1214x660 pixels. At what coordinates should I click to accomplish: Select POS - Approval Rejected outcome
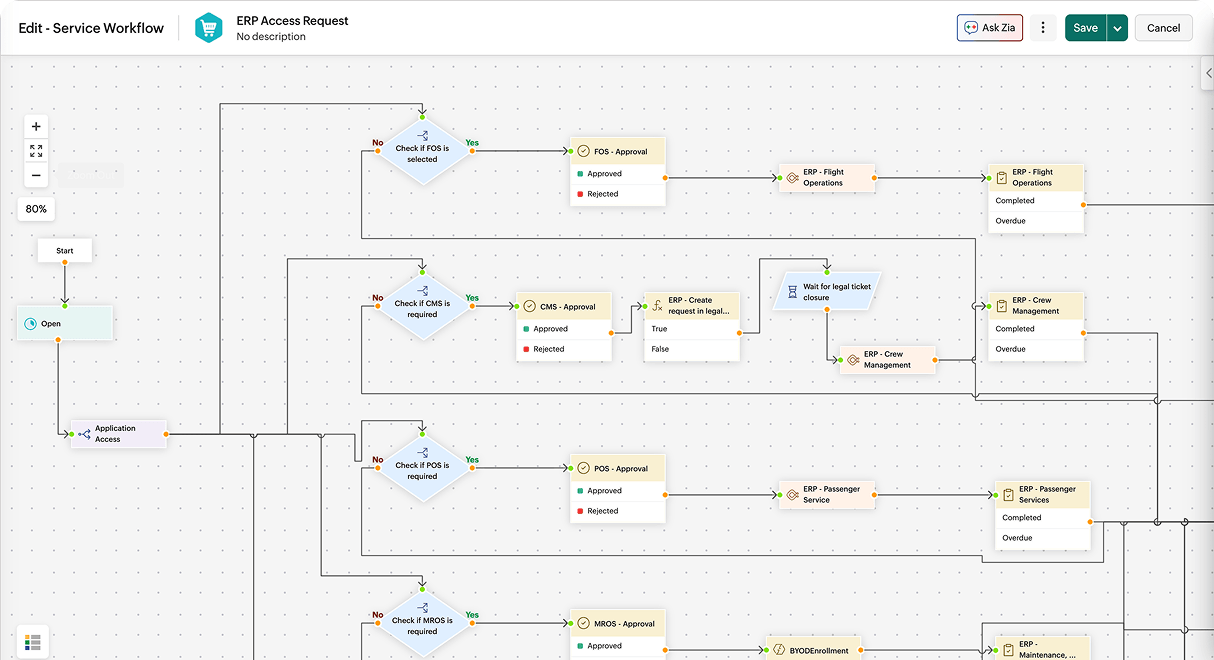(x=617, y=511)
